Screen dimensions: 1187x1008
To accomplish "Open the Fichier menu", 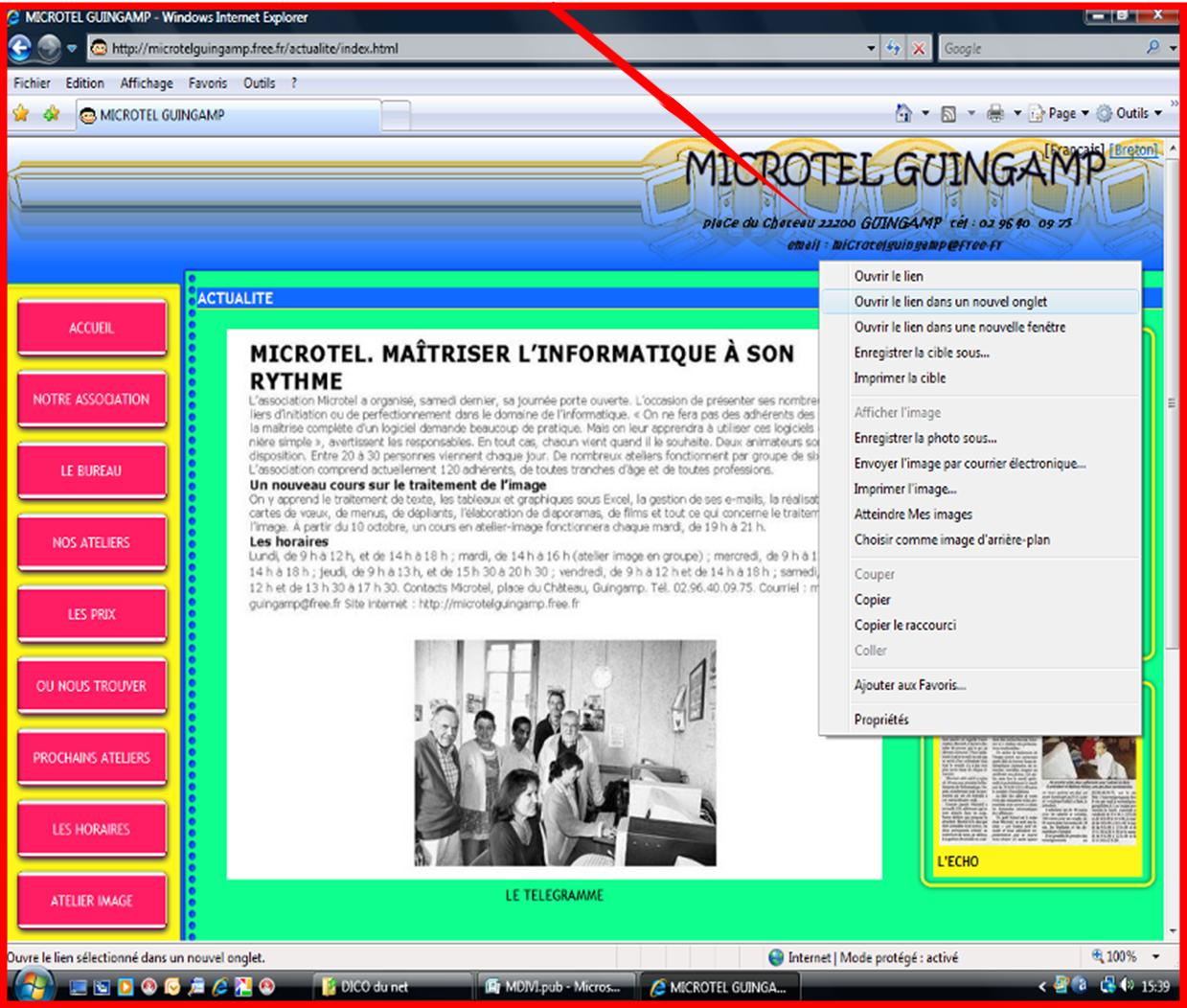I will tap(32, 83).
